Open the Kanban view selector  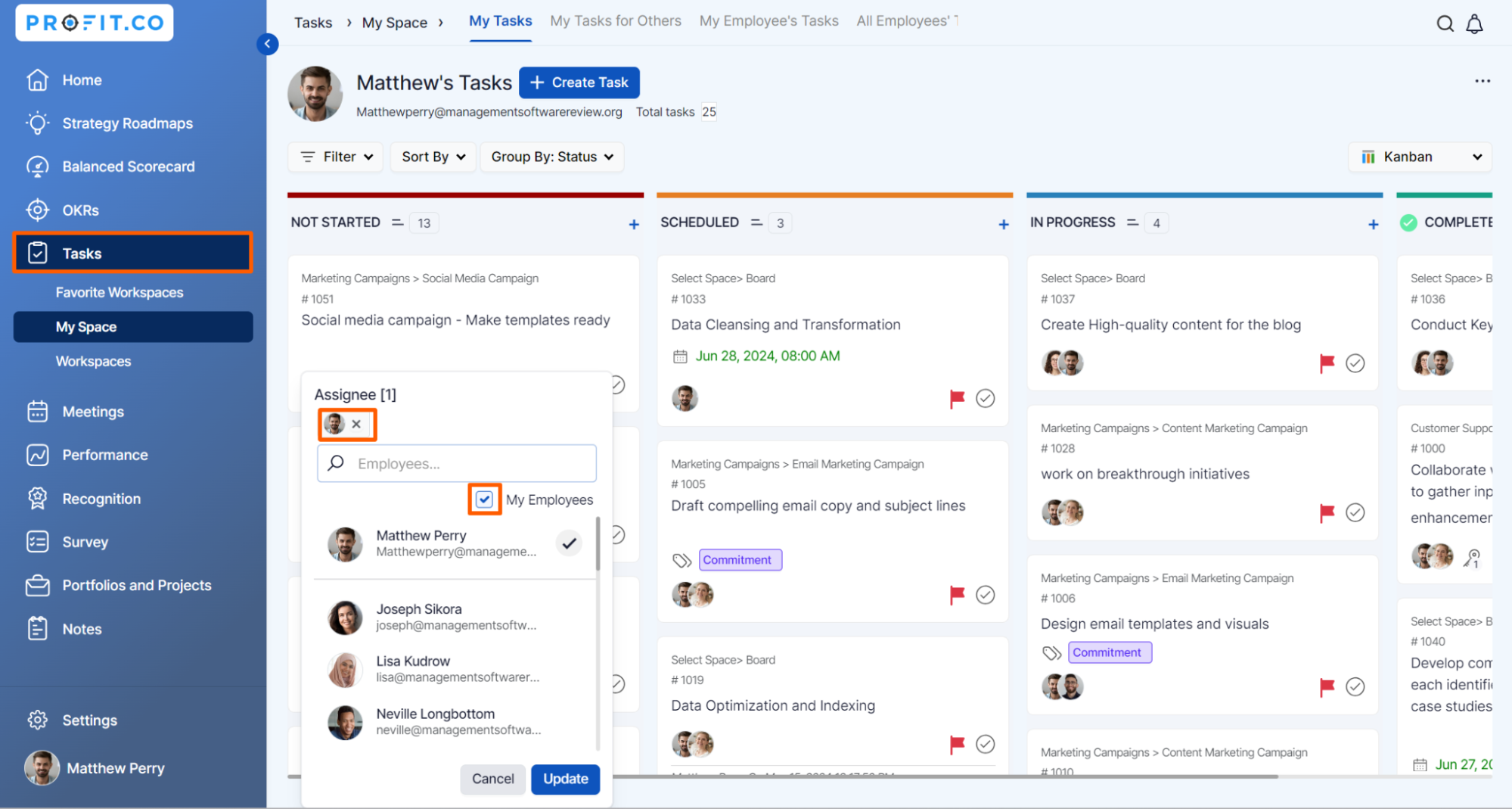pyautogui.click(x=1420, y=157)
